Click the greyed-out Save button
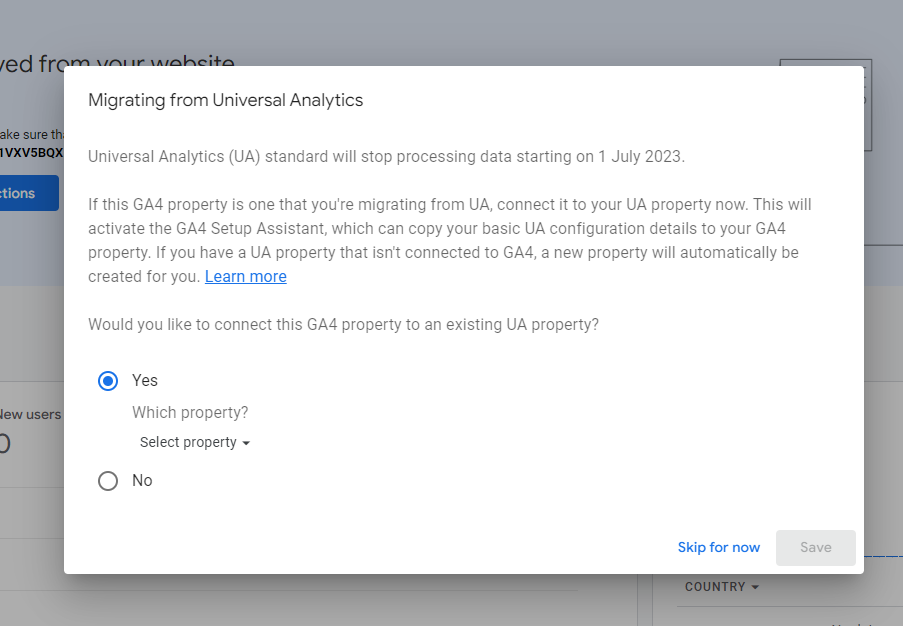 click(815, 548)
